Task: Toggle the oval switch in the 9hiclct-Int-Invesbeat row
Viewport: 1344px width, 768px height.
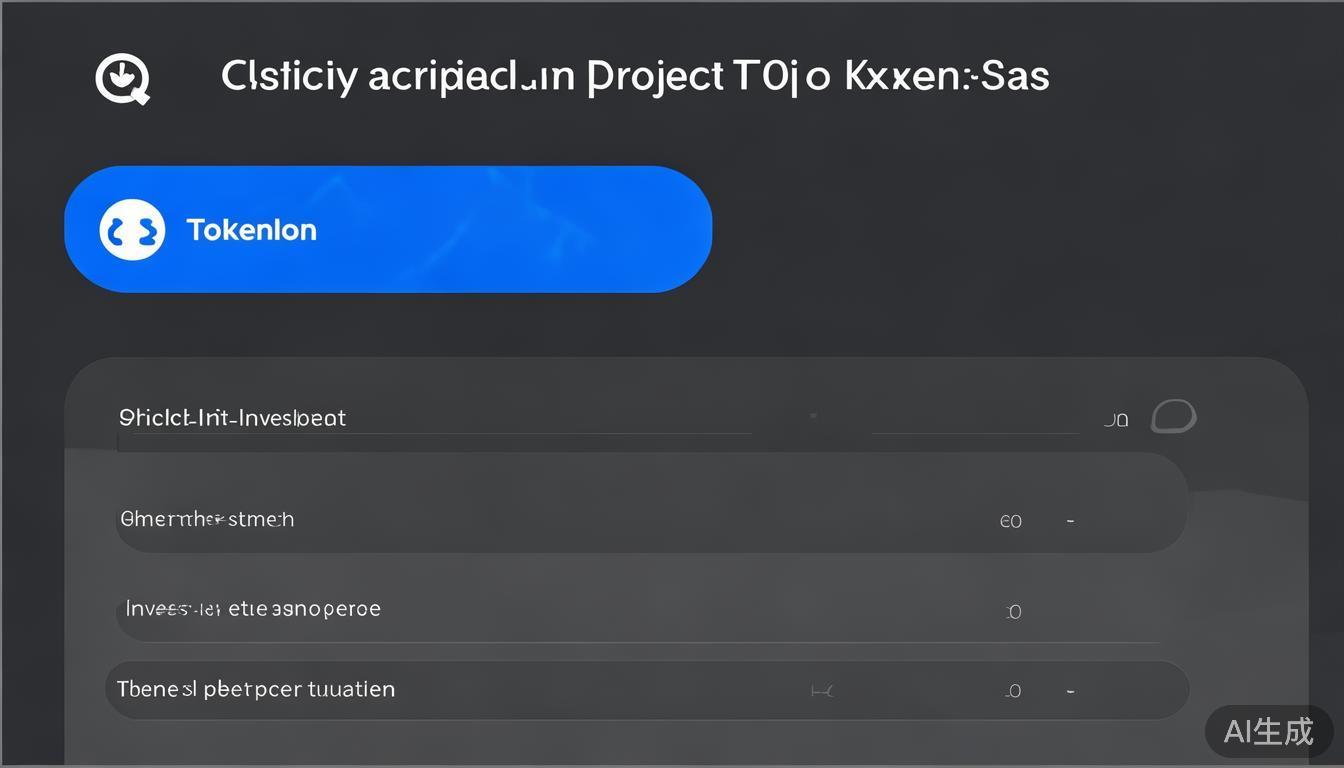Action: [1173, 416]
